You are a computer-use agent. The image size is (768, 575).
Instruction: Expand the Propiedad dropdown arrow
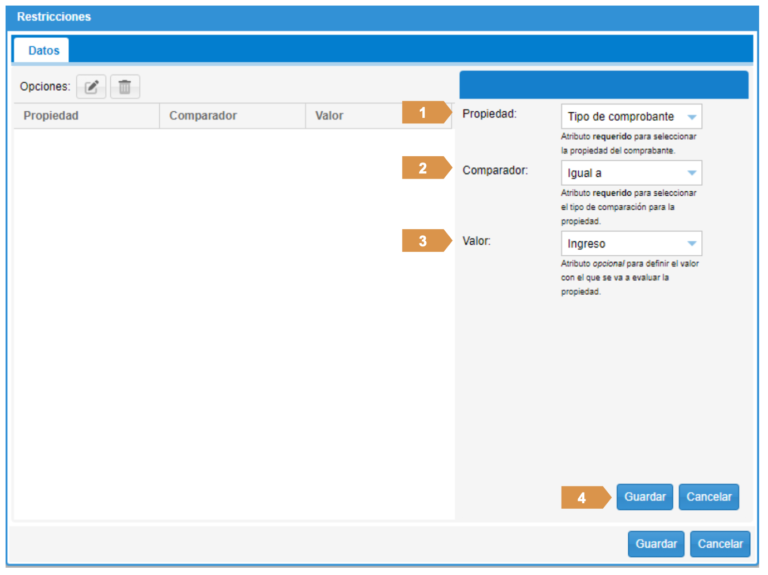(x=691, y=117)
